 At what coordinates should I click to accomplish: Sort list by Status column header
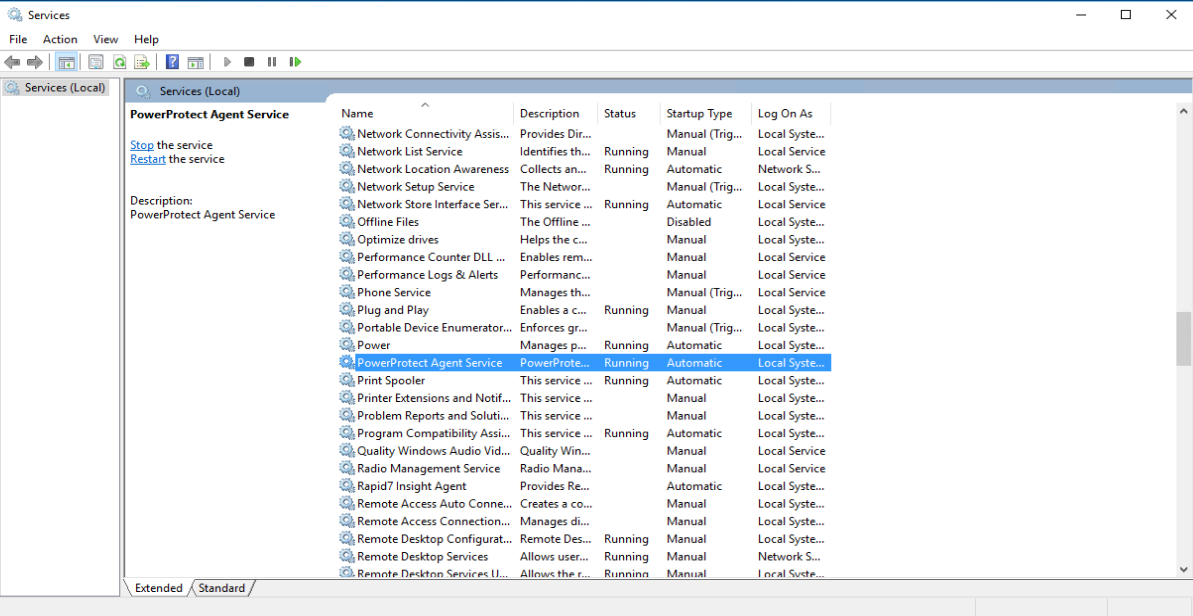tap(620, 114)
